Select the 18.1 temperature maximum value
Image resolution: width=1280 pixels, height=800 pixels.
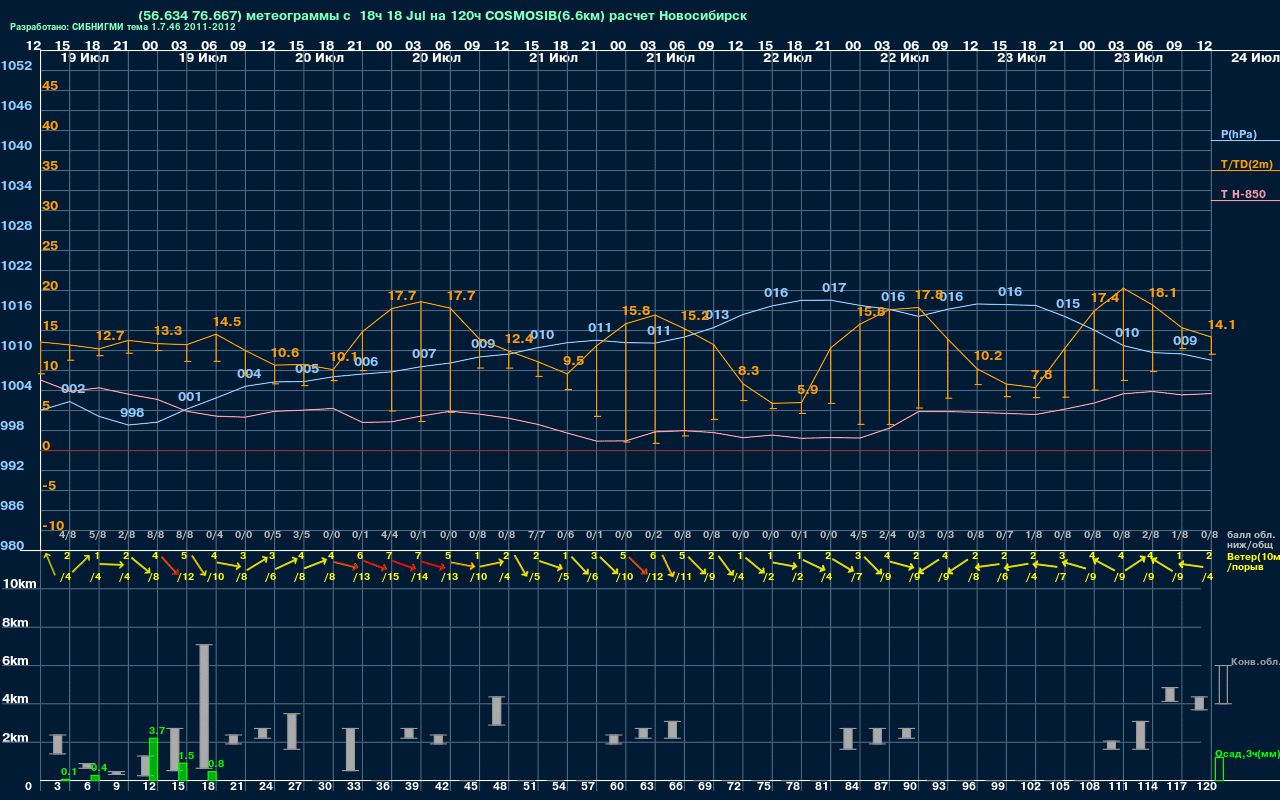click(x=1163, y=293)
